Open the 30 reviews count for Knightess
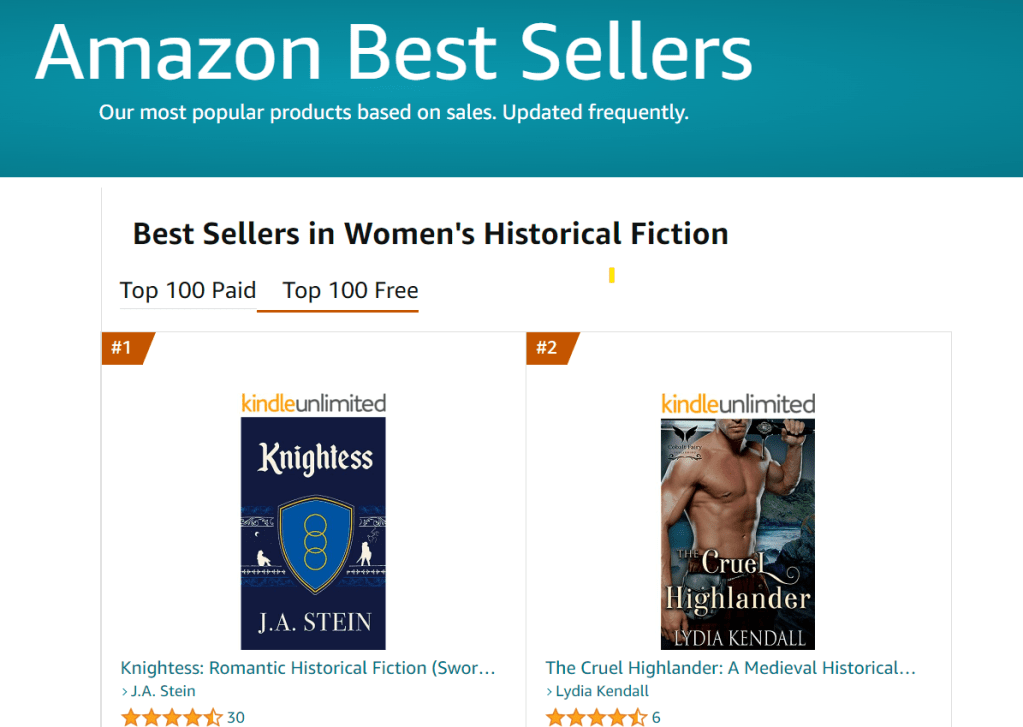Viewport: 1023px width, 727px height. point(236,717)
